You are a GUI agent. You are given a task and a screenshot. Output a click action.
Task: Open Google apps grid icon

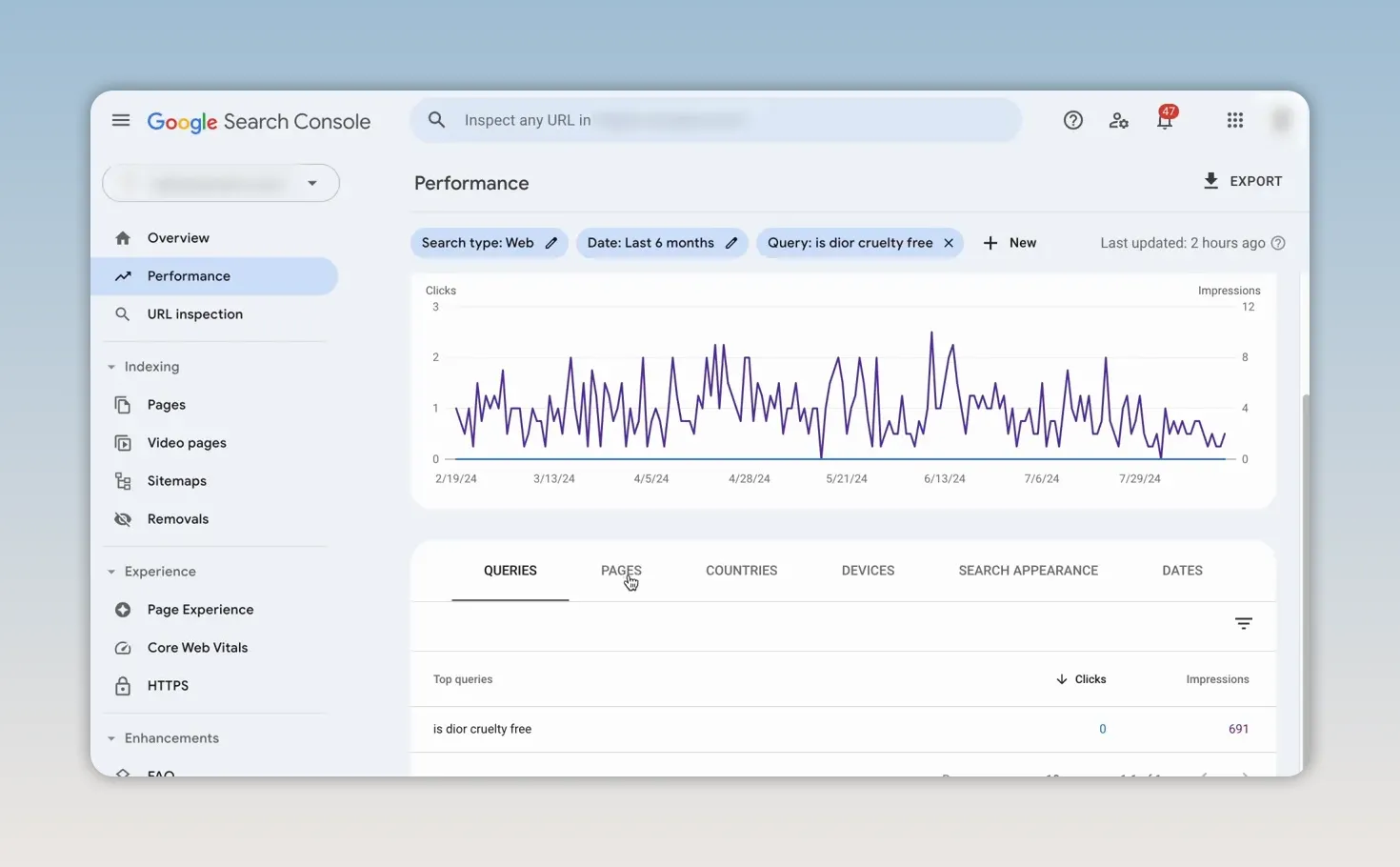[1235, 120]
